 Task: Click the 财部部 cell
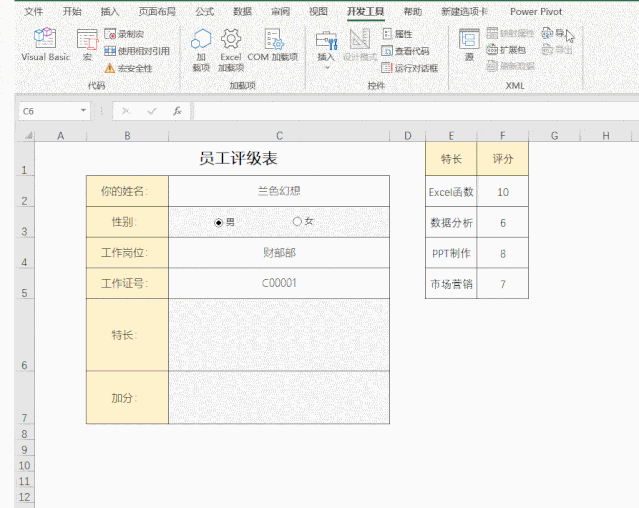point(279,253)
